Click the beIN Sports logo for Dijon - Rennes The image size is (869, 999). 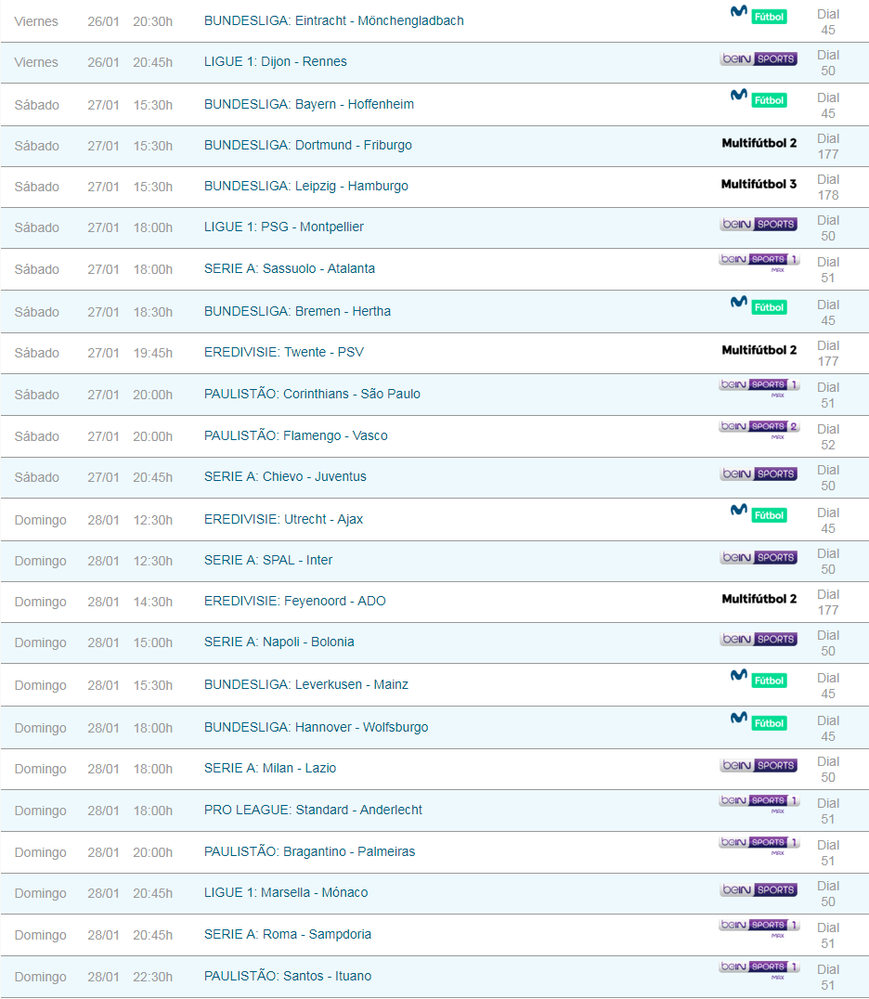click(x=758, y=59)
